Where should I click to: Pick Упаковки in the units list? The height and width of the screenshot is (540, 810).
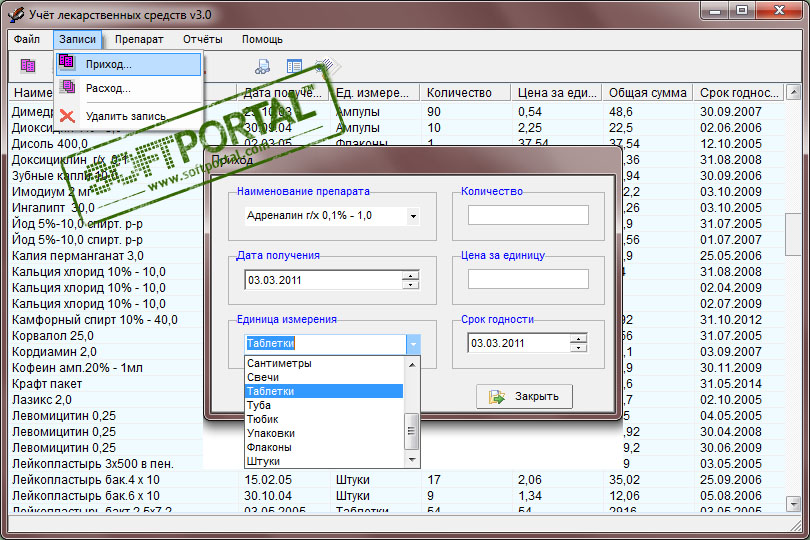(323, 433)
